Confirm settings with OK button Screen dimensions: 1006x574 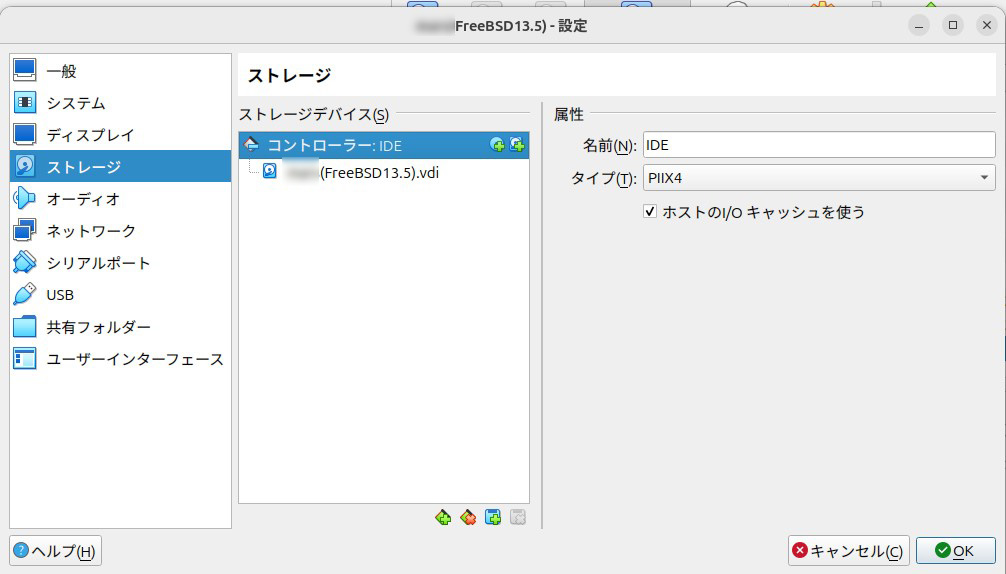955,551
